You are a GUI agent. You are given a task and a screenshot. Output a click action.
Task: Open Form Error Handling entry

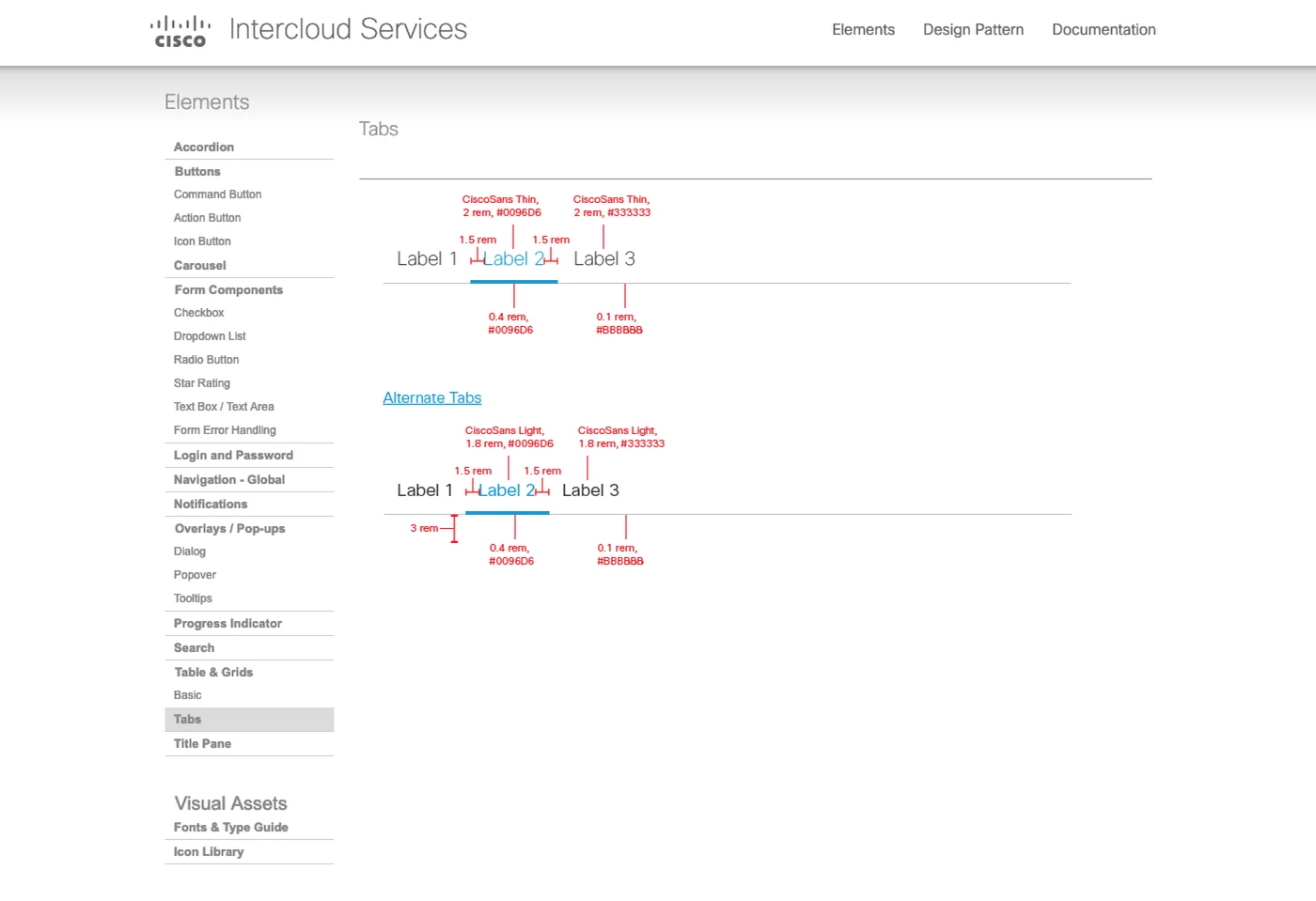coord(225,430)
